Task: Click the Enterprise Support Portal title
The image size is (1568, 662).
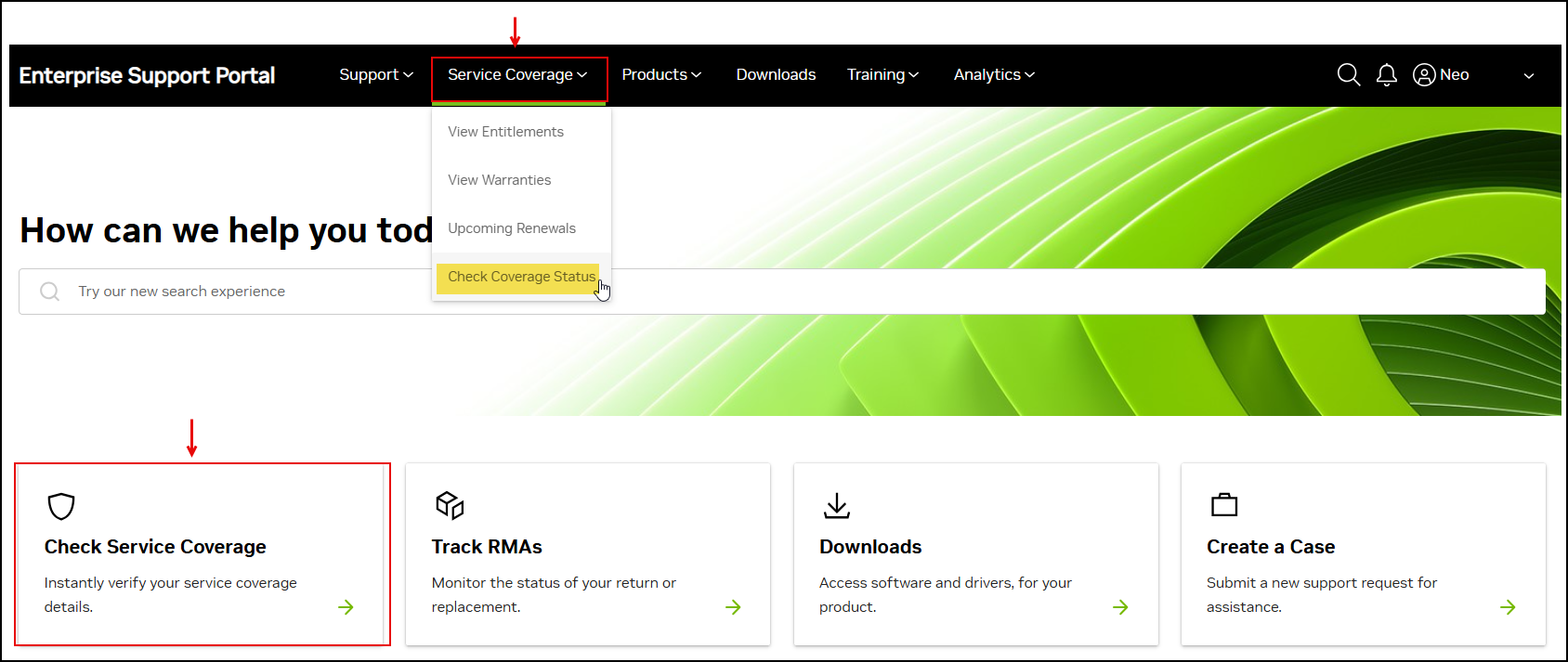Action: [x=147, y=76]
